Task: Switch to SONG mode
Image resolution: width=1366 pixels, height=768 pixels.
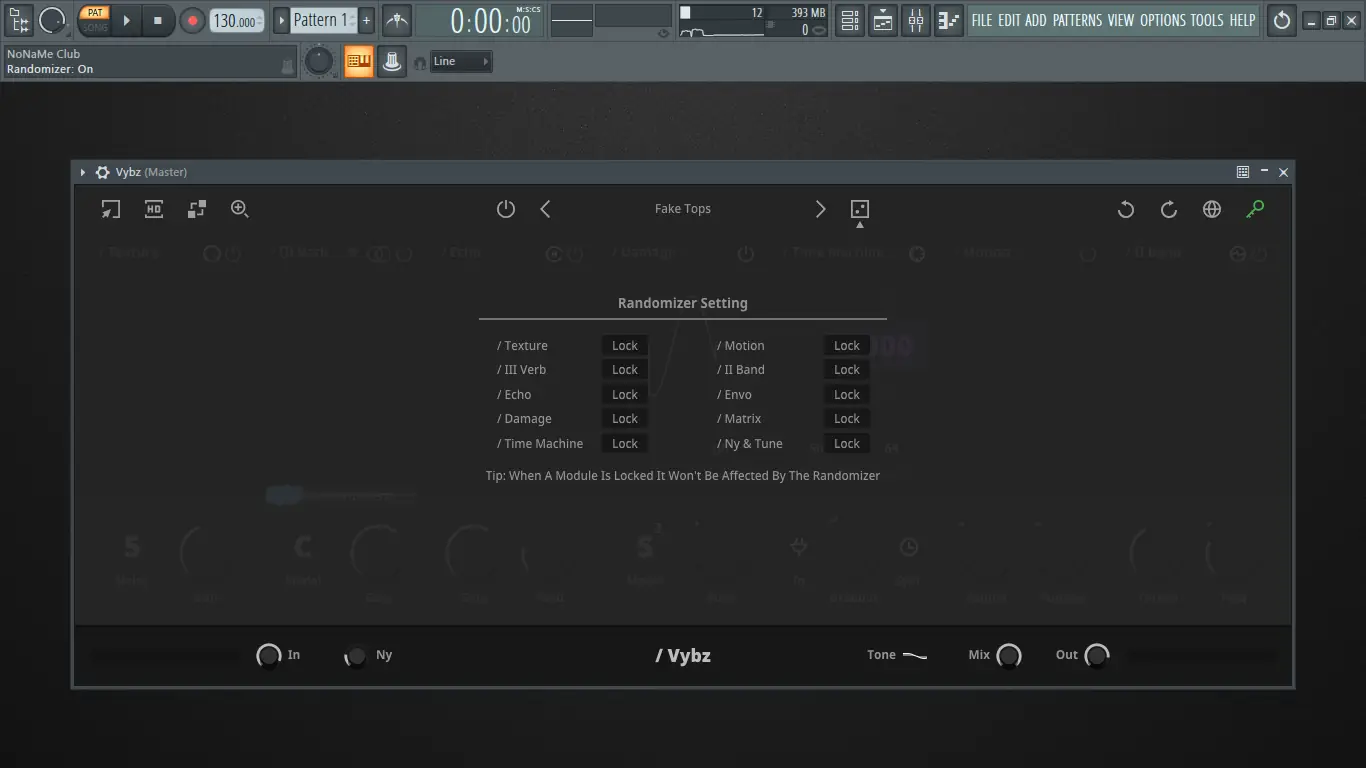Action: coord(94,27)
